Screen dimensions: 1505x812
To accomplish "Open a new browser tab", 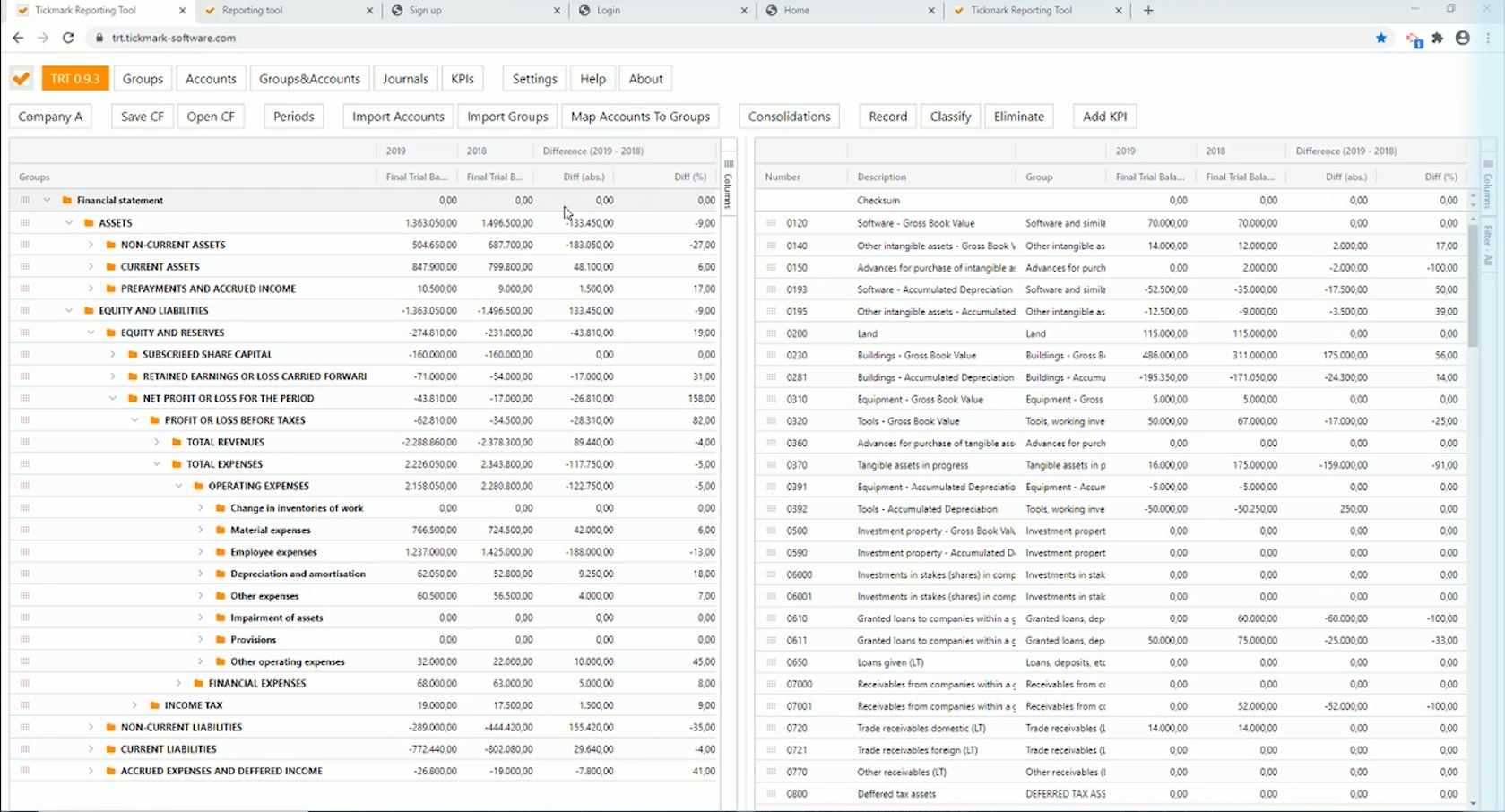I will click(x=1149, y=11).
